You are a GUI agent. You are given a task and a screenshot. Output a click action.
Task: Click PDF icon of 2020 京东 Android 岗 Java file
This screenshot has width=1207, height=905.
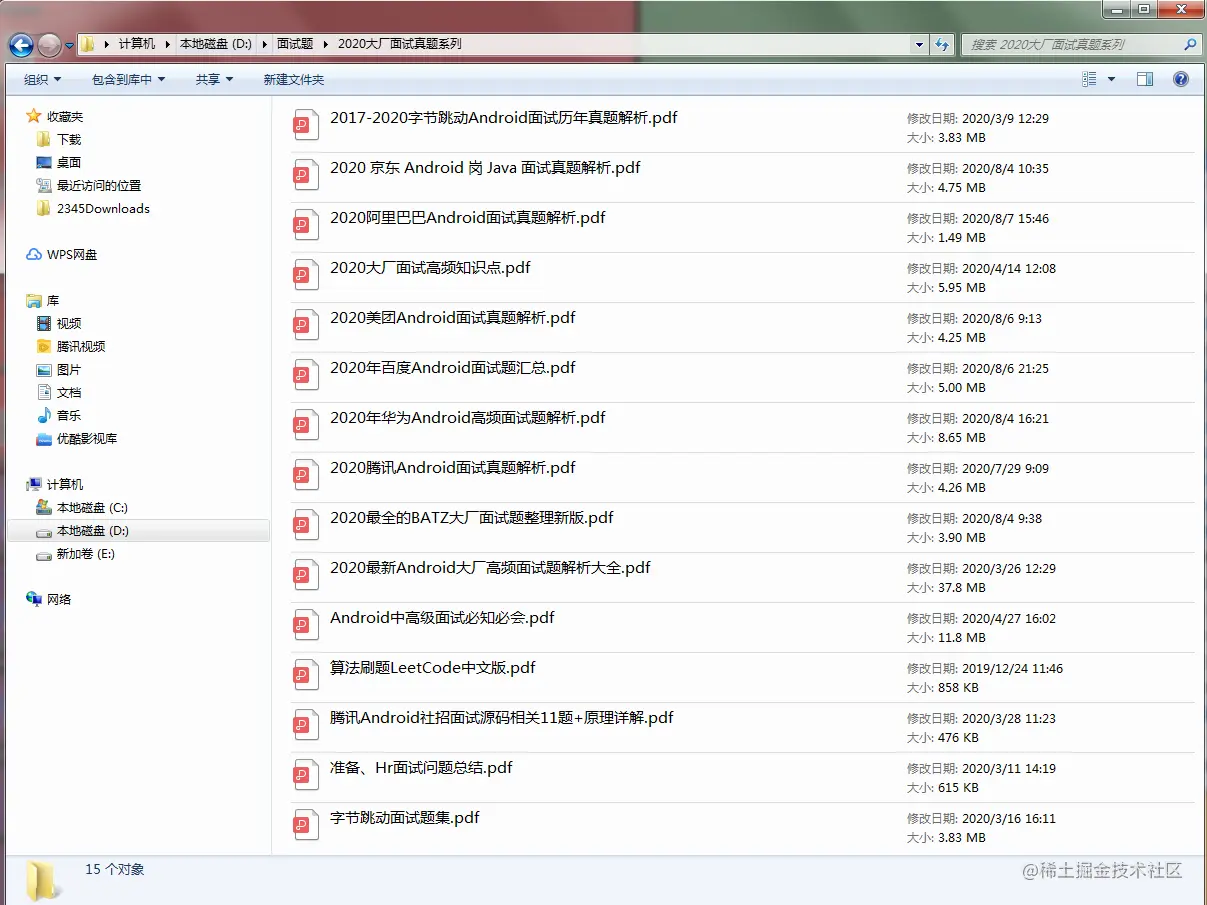pos(305,176)
